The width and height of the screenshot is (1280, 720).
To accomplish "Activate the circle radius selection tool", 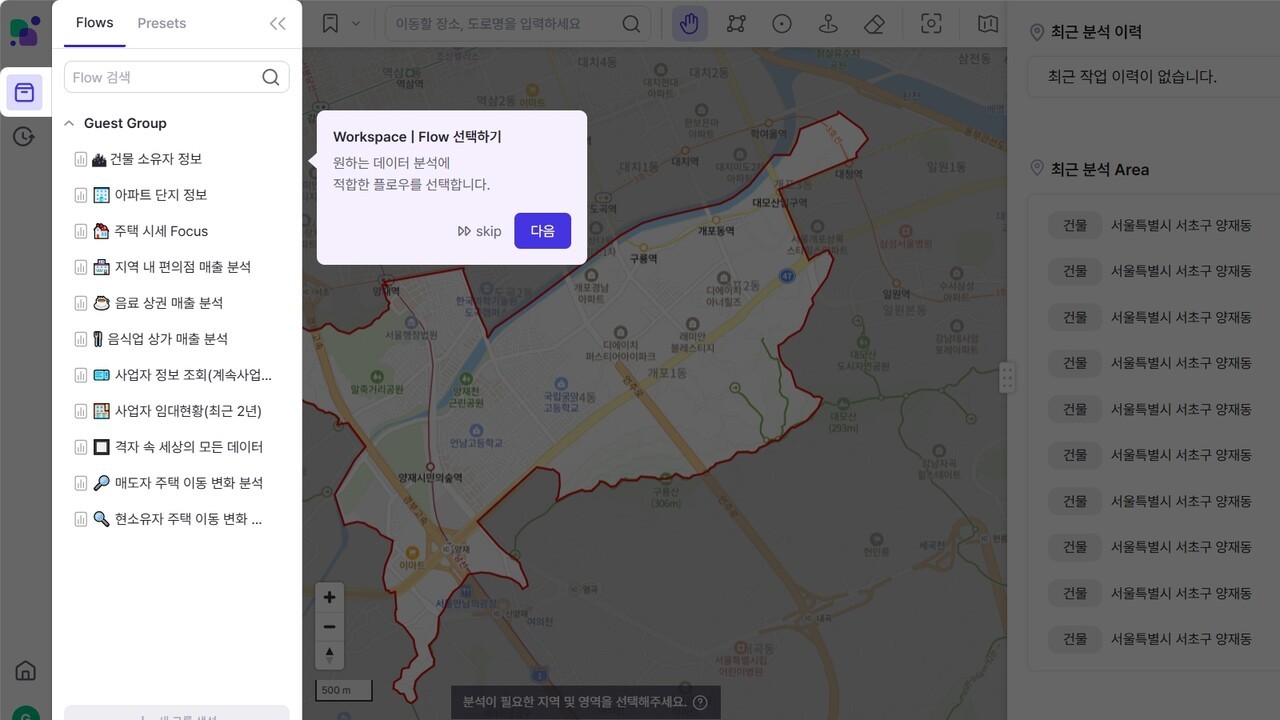I will click(782, 23).
